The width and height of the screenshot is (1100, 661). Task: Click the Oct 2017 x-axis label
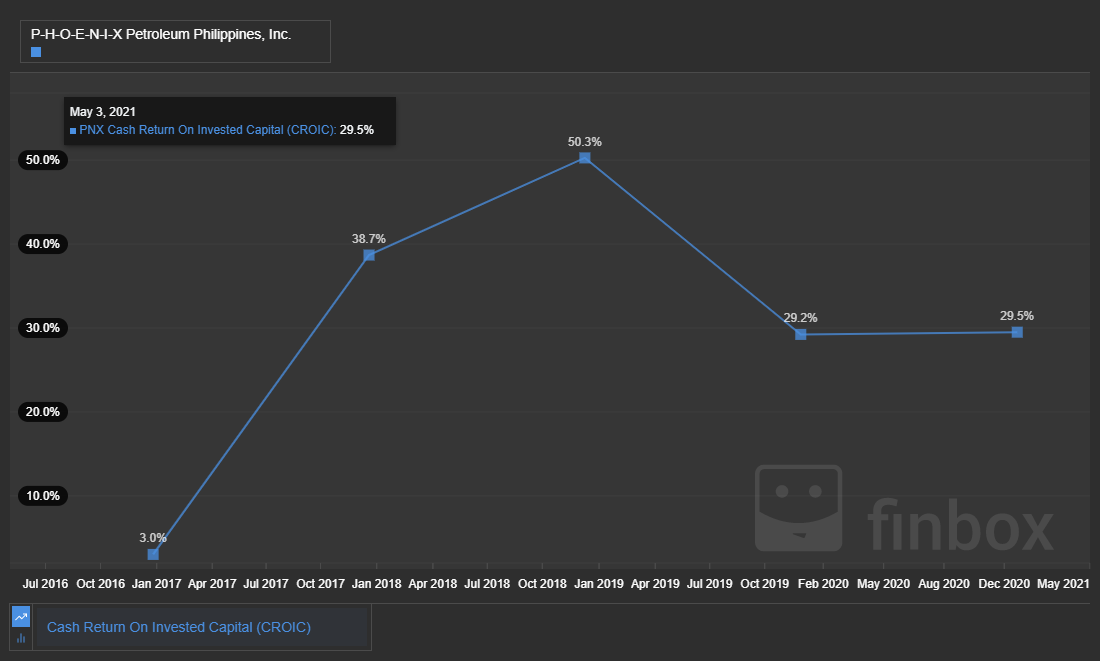321,584
